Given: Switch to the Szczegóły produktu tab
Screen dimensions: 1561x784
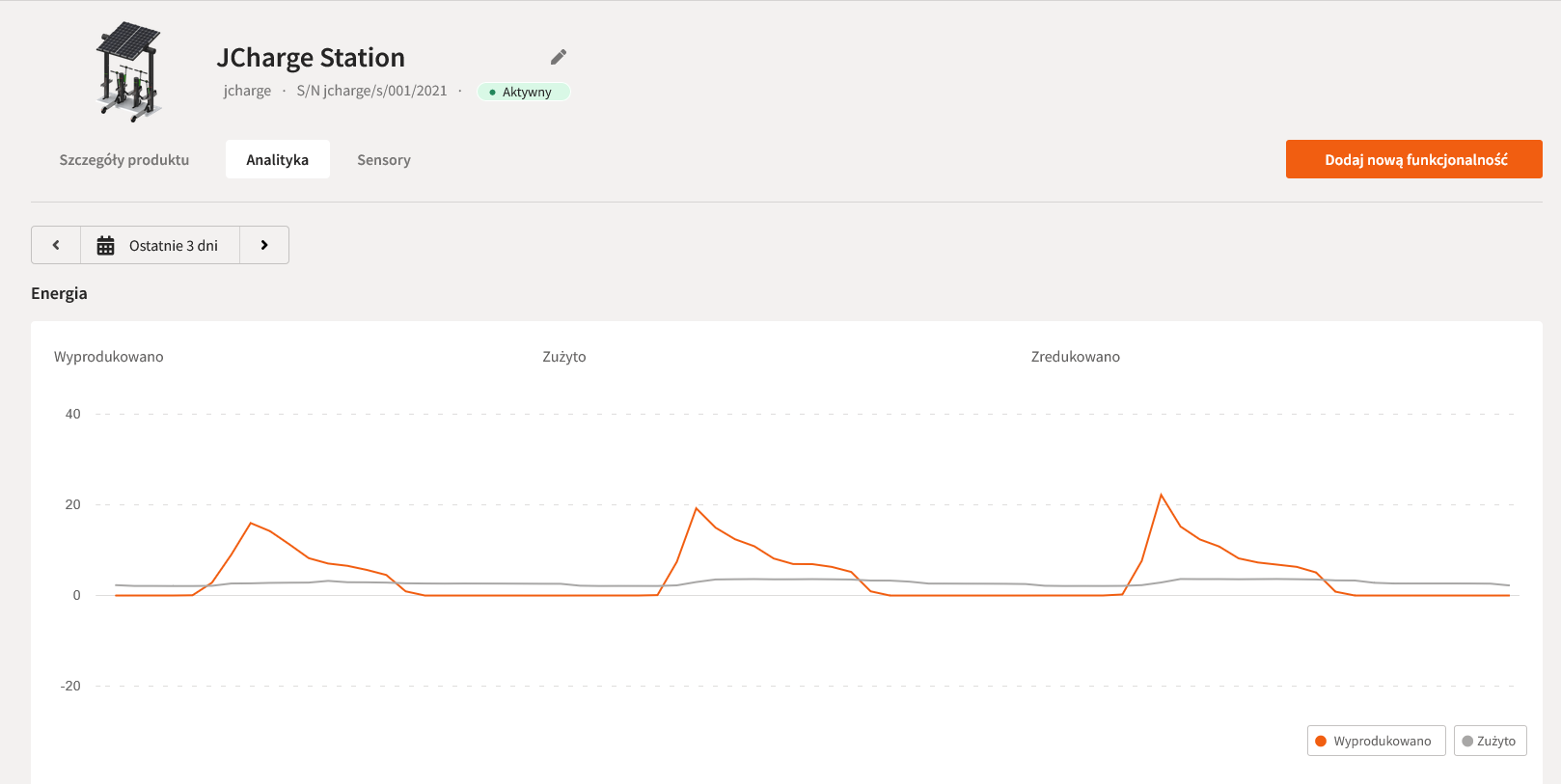Looking at the screenshot, I should (124, 160).
